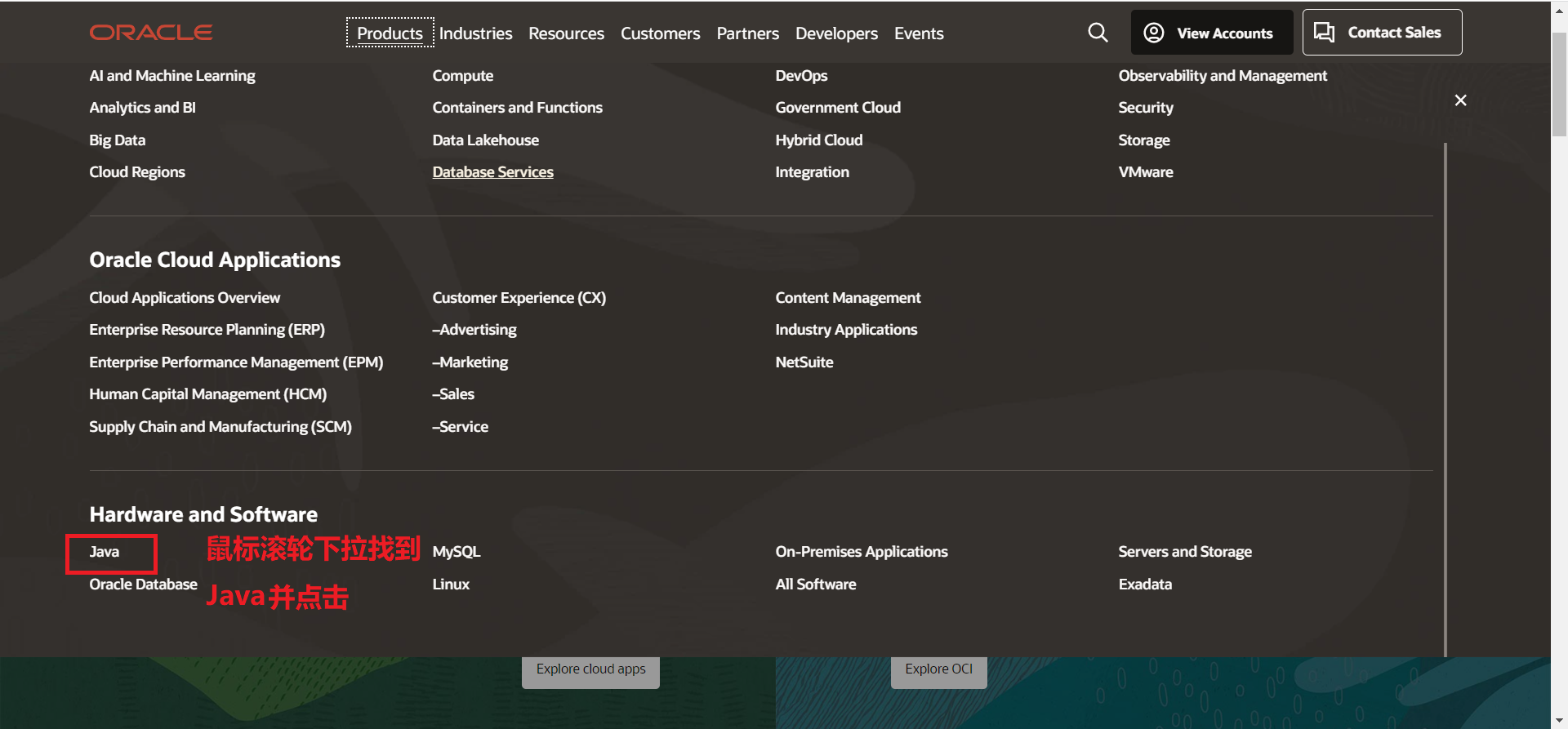1568x729 pixels.
Task: Go to Storage link
Action: [1144, 140]
